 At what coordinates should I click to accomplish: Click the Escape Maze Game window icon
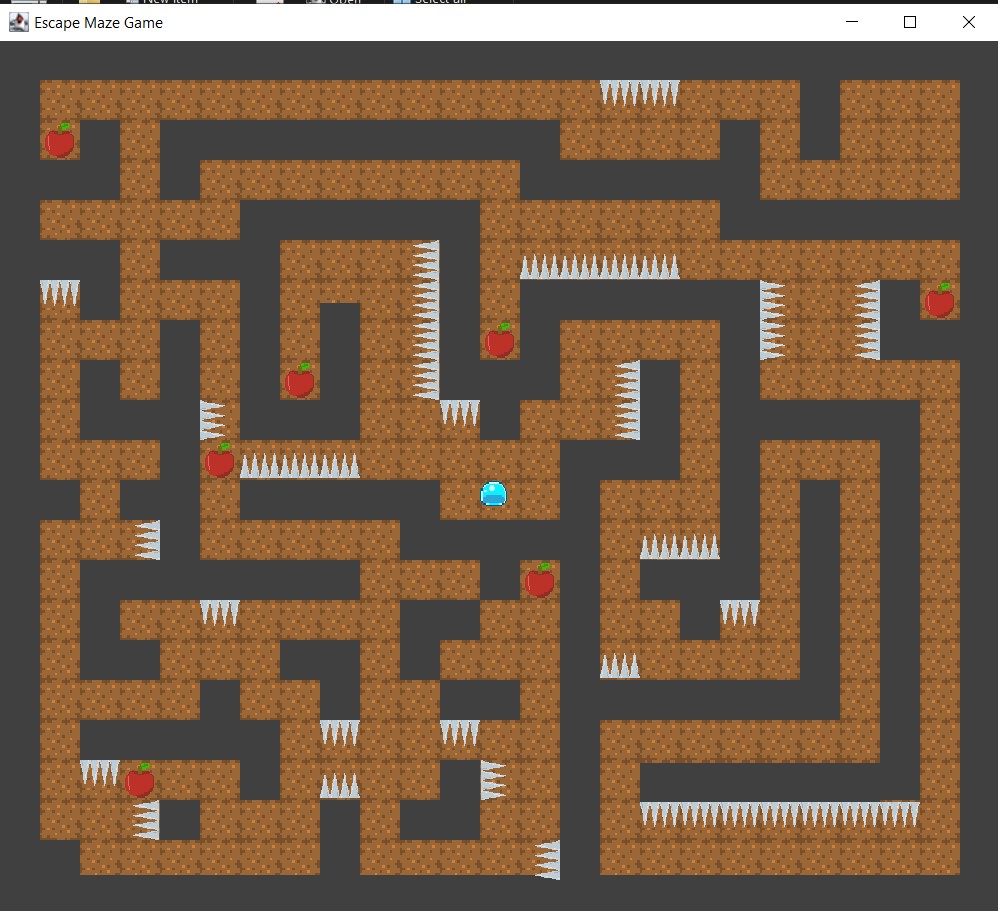click(x=18, y=22)
